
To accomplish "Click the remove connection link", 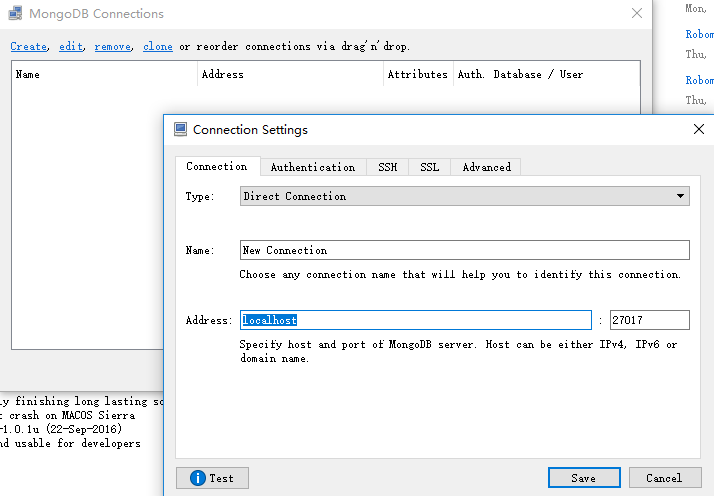I will (113, 46).
